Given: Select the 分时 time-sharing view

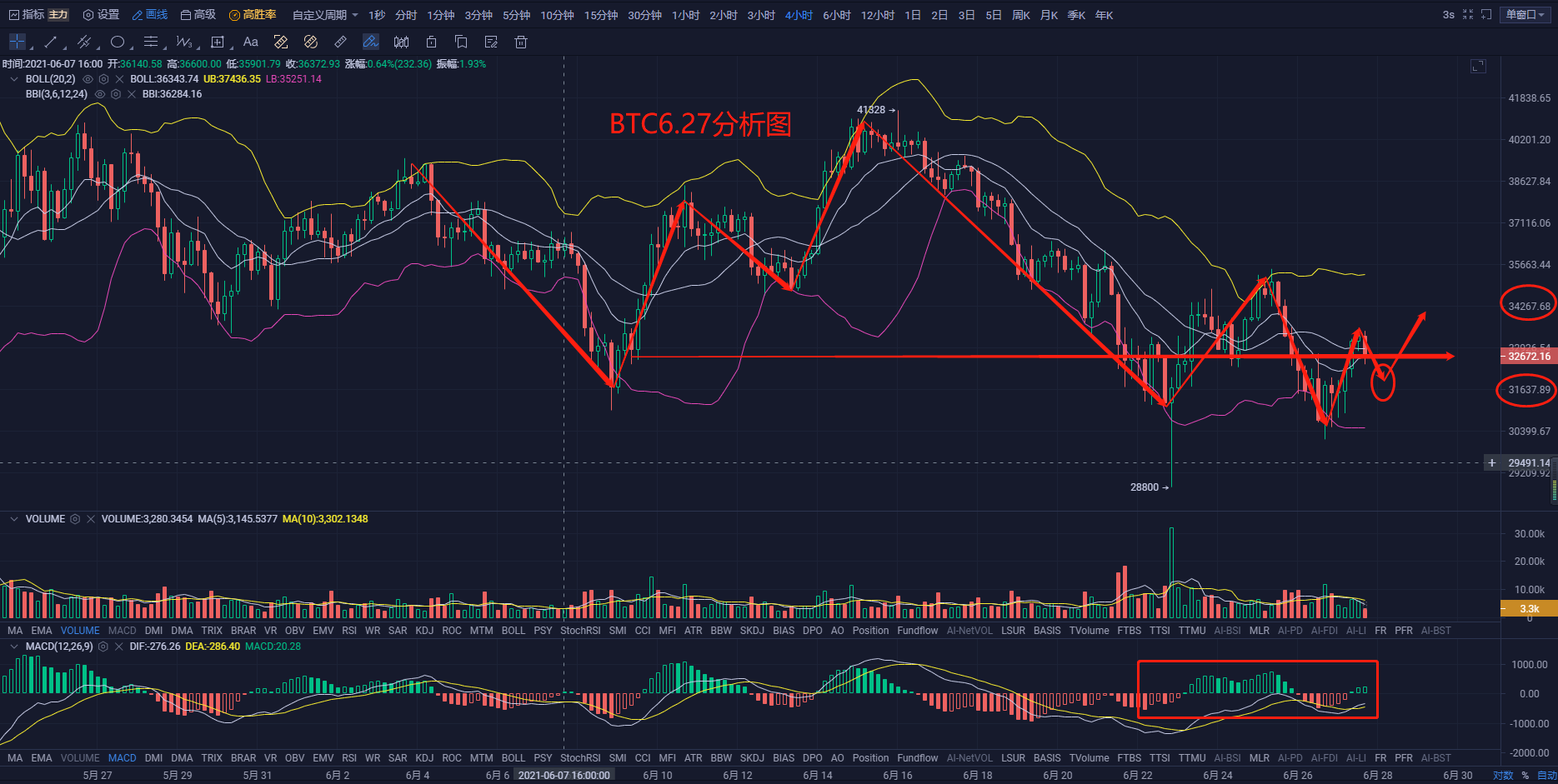Looking at the screenshot, I should click(x=406, y=15).
